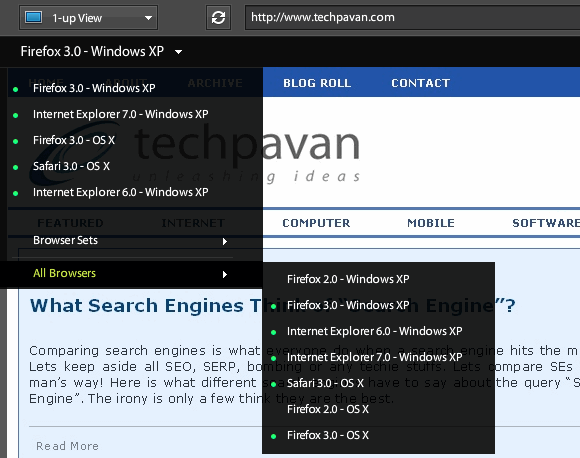Toggle Internet Explorer 7.0 - Windows XP in submenu

point(378,357)
